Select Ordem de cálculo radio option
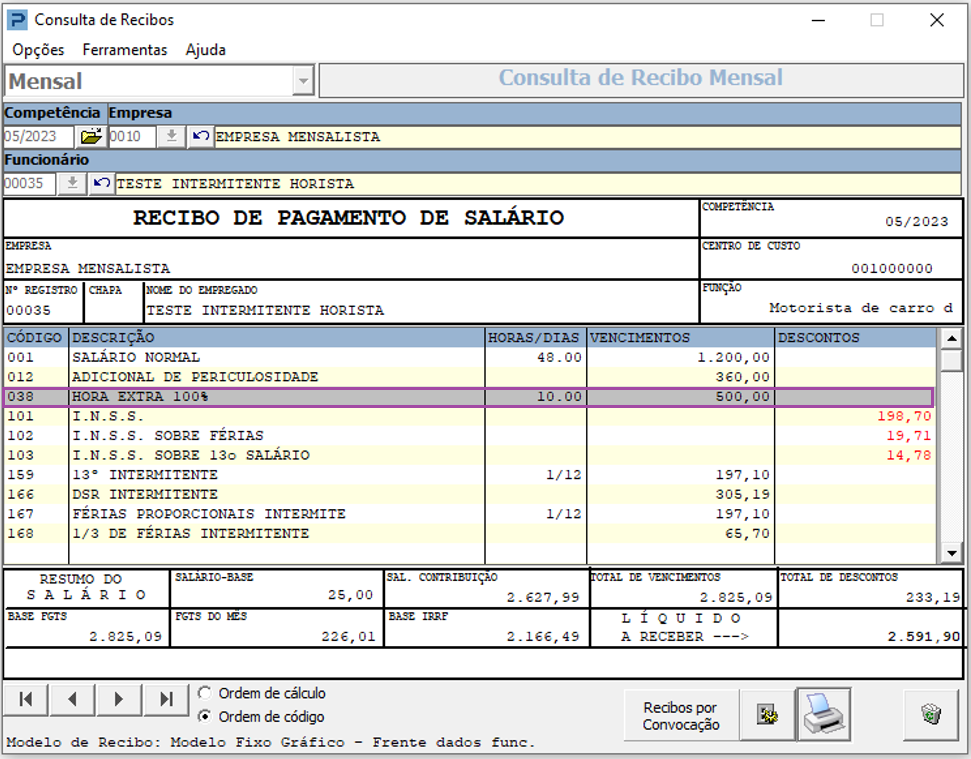Screen dimensions: 971x759 (x=205, y=693)
